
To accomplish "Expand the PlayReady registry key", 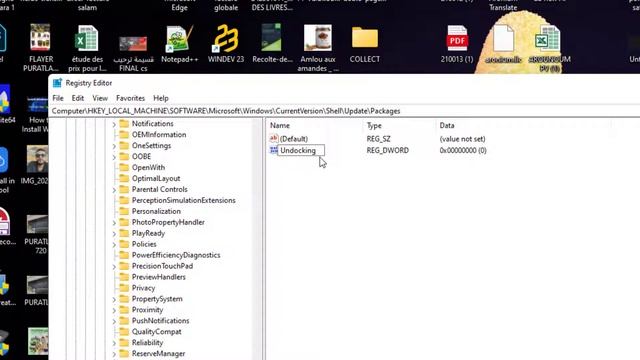I will (114, 233).
